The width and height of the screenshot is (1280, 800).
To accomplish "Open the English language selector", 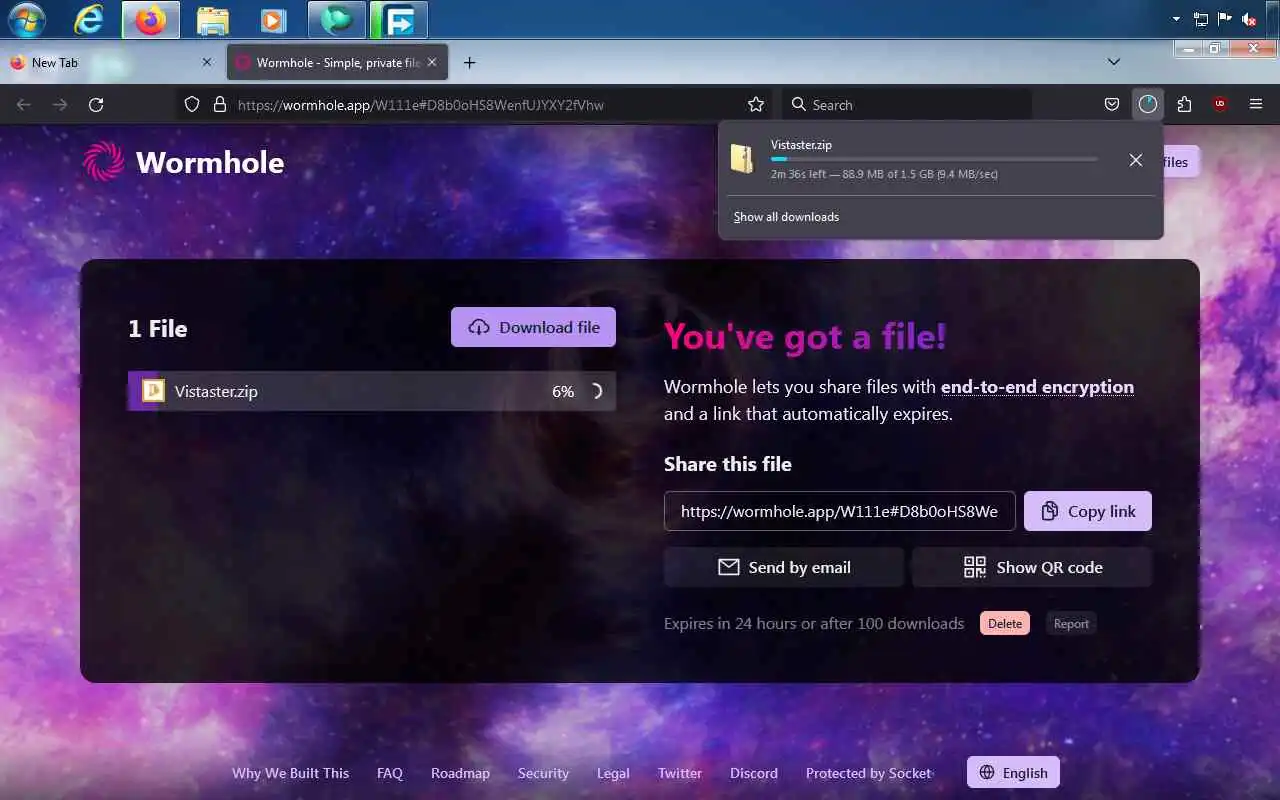I will click(1013, 772).
